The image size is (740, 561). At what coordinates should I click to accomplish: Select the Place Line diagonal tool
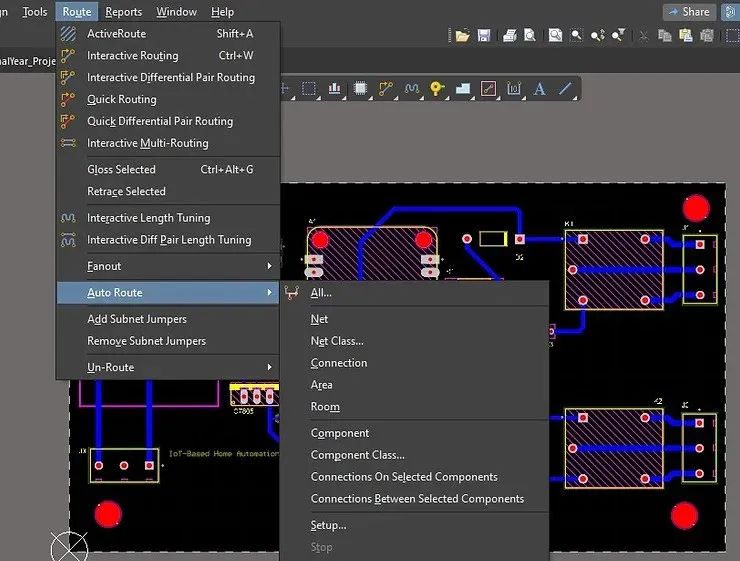coord(565,88)
